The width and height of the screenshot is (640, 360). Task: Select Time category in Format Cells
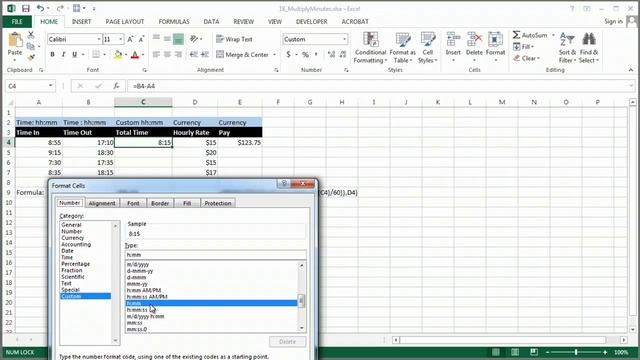point(67,257)
